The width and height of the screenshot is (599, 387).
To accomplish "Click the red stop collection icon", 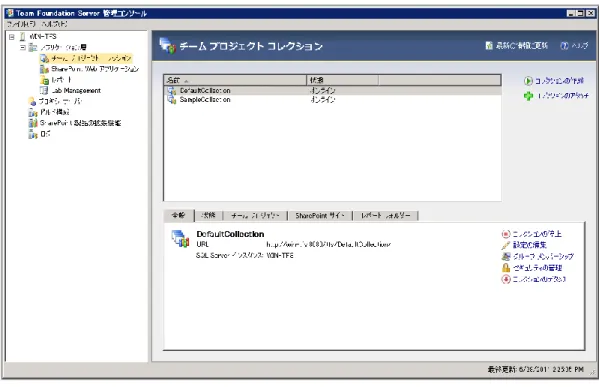I will click(506, 234).
